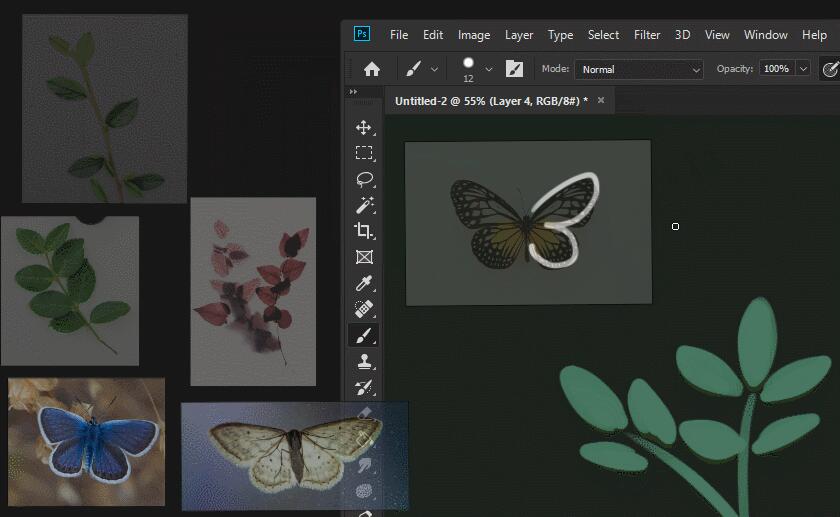Expand the toolbar double-arrow

click(x=353, y=92)
